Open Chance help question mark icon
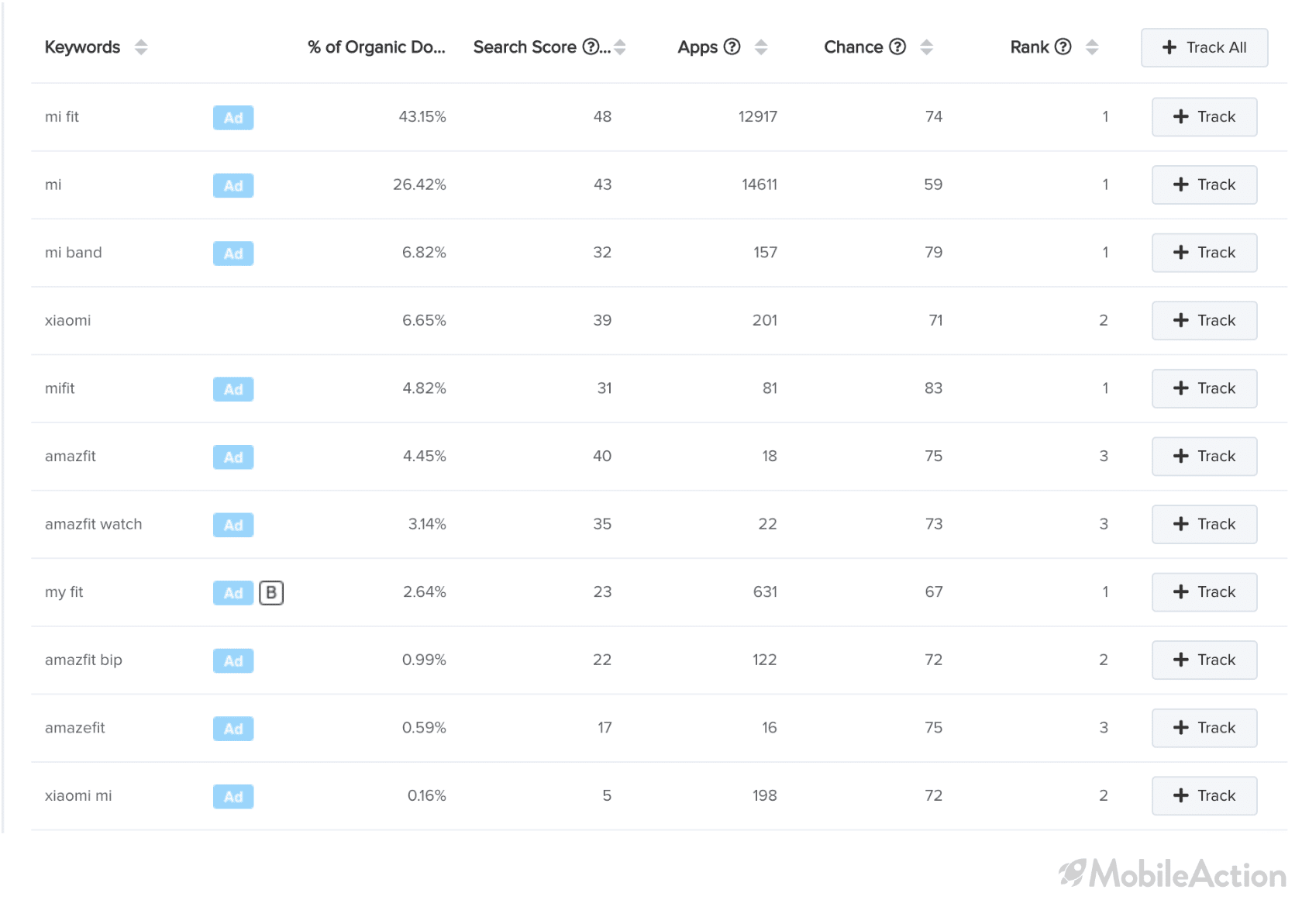 click(897, 47)
